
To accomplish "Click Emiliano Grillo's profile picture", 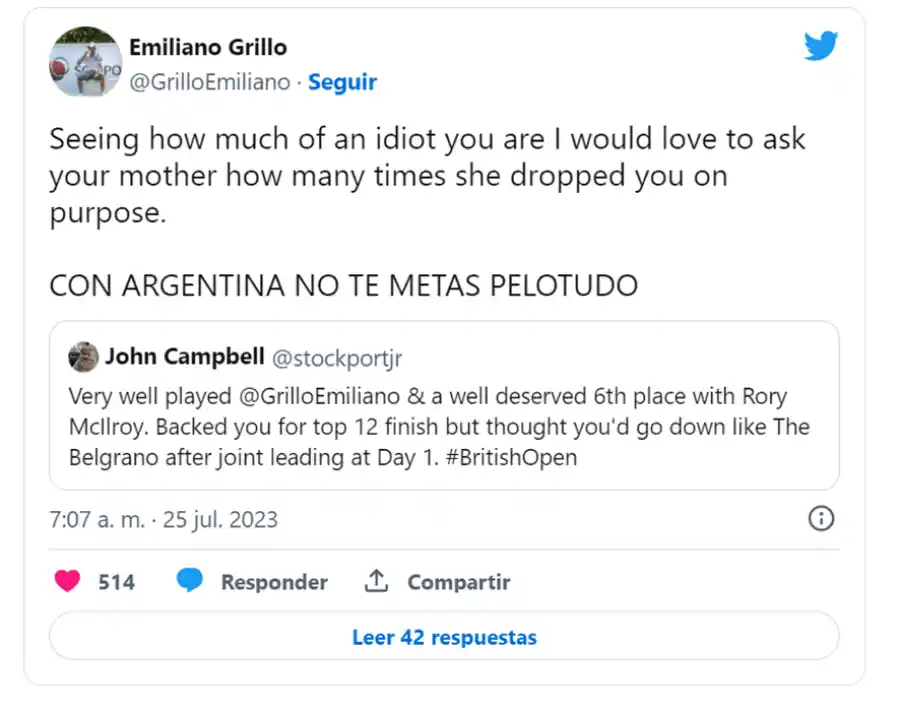I will (84, 62).
